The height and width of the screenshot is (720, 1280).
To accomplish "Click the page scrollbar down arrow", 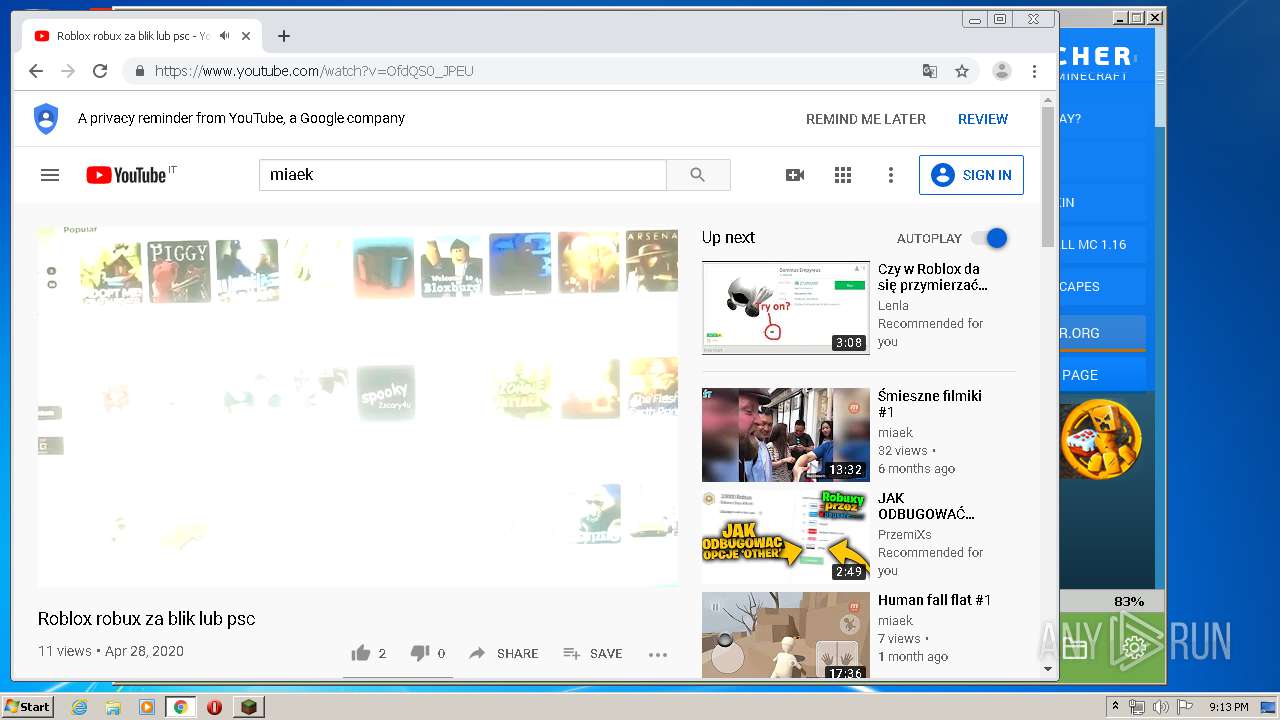I will pos(1048,669).
